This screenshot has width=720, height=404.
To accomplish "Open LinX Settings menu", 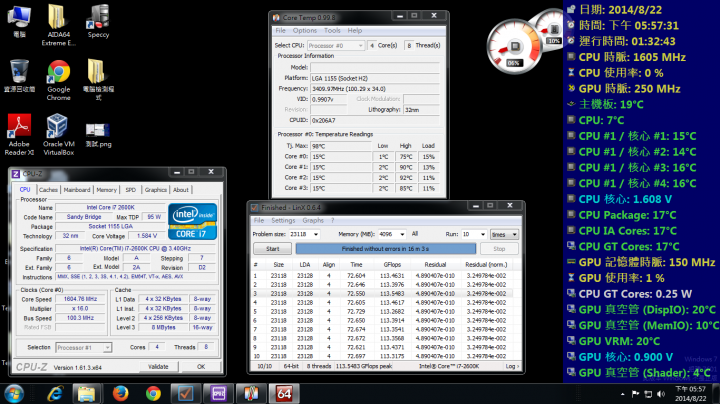I will coord(283,220).
